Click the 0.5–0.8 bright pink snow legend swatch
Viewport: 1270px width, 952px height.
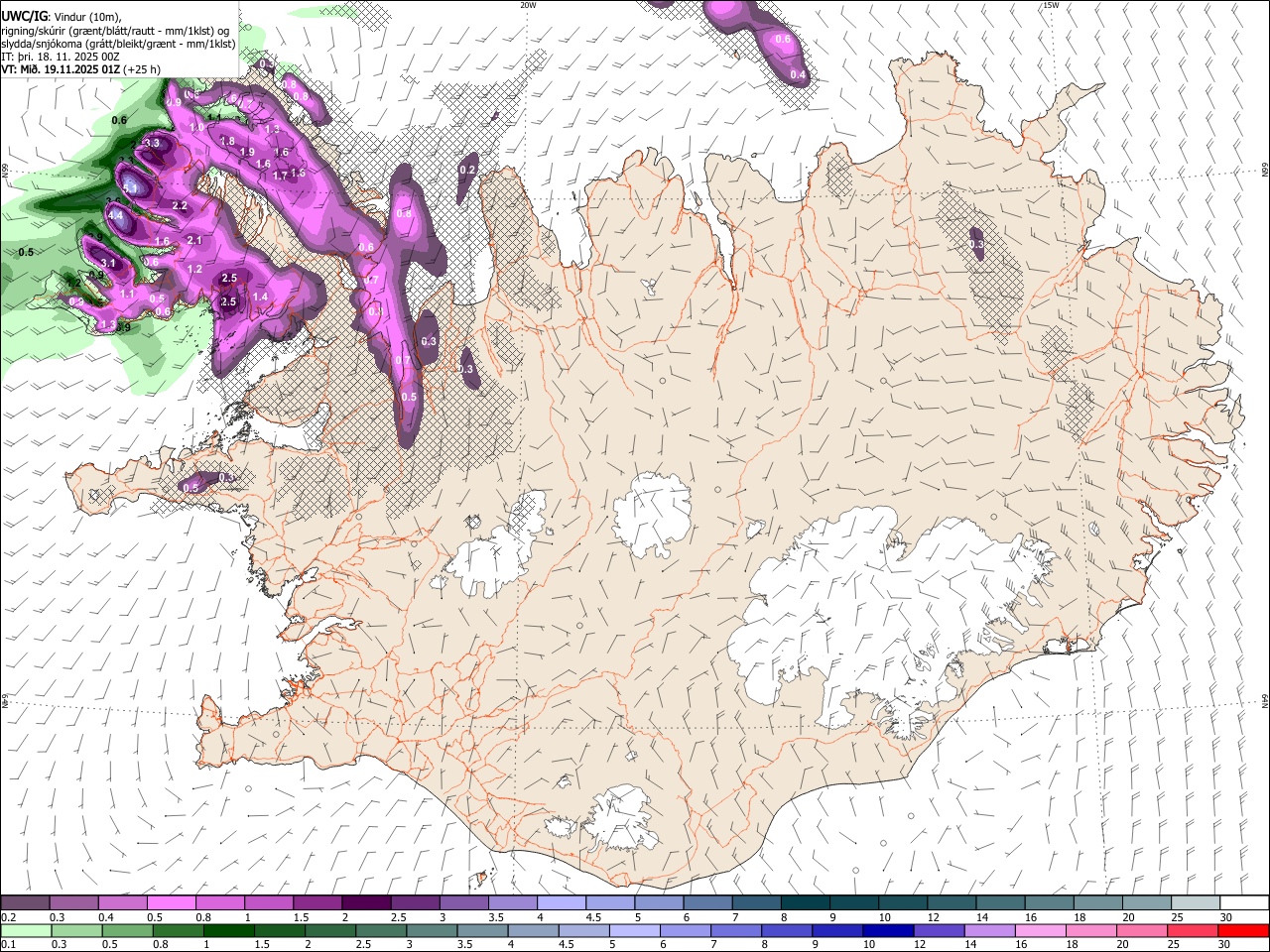click(x=171, y=903)
